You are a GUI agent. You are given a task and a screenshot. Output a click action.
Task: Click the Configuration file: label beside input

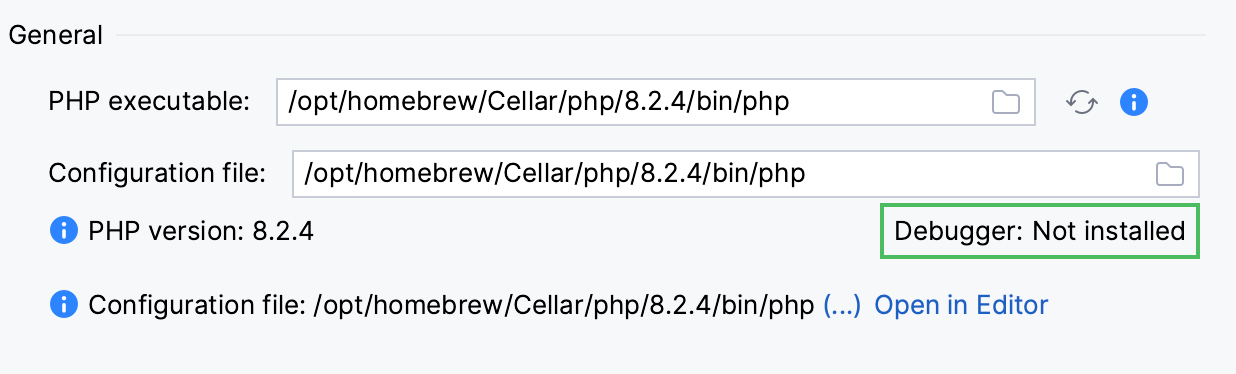pos(157,174)
